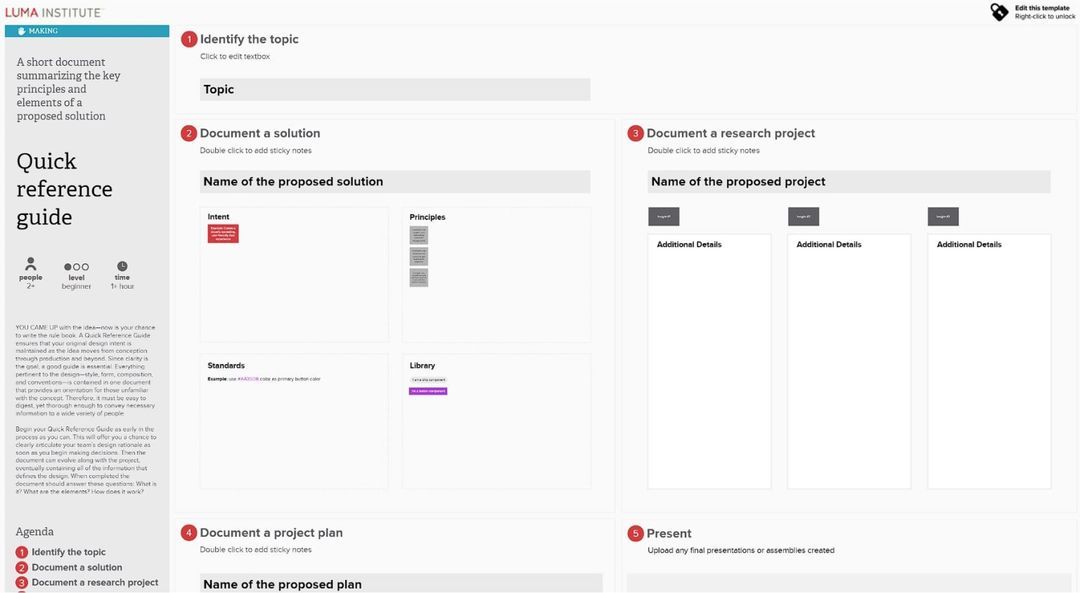Click the Quick reference guide title
Screen dimensions: 1080x593
[64, 189]
